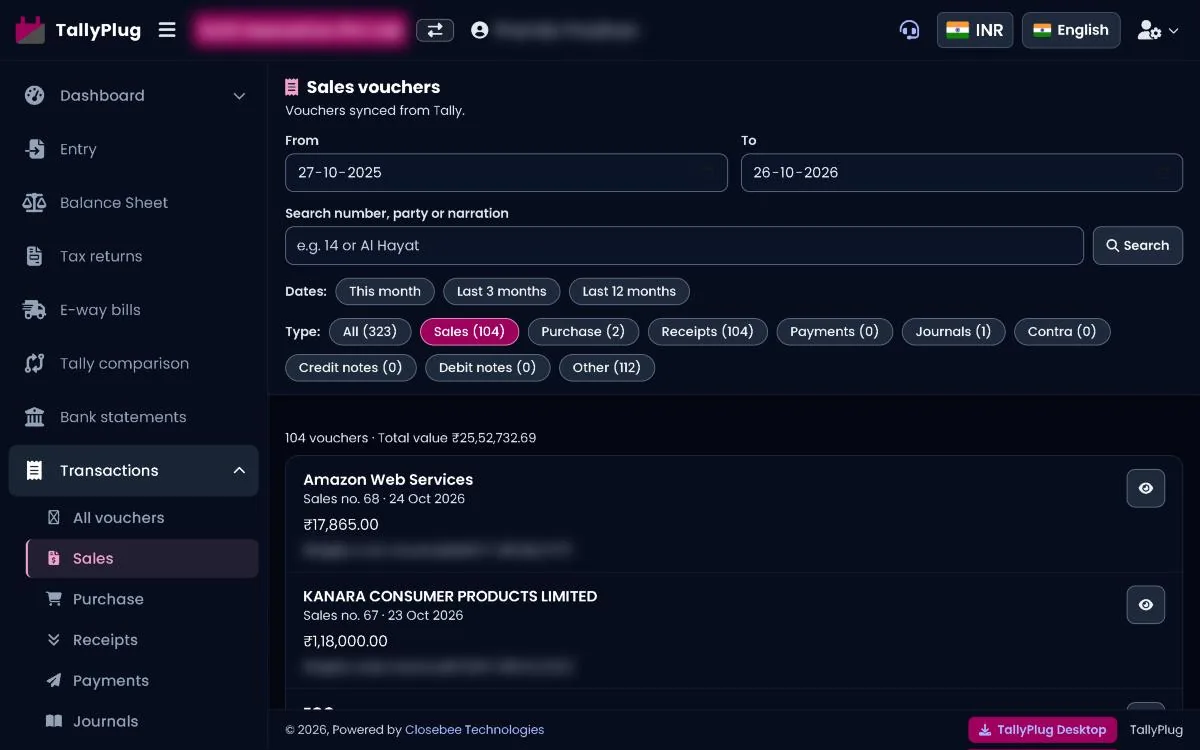Select the Sales (104) type filter
This screenshot has width=1200, height=750.
(x=469, y=332)
